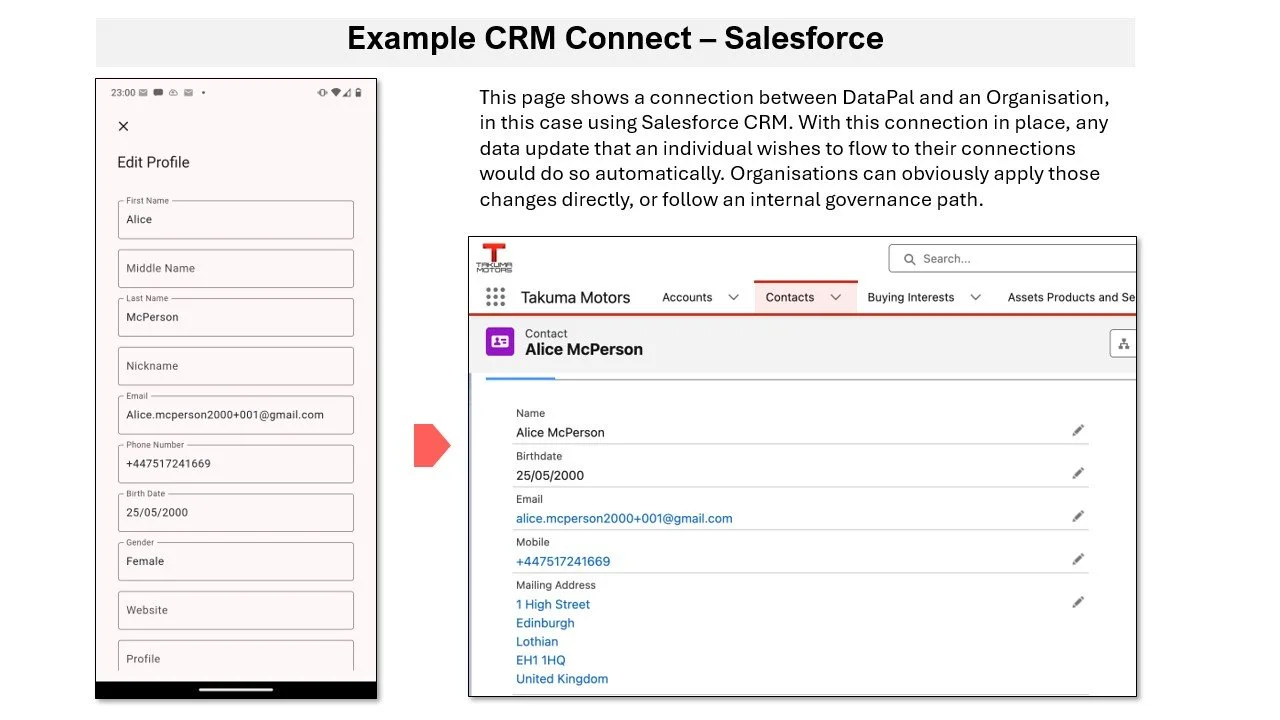Click the Name value Alice McPerson
The width and height of the screenshot is (1280, 720).
tap(560, 432)
